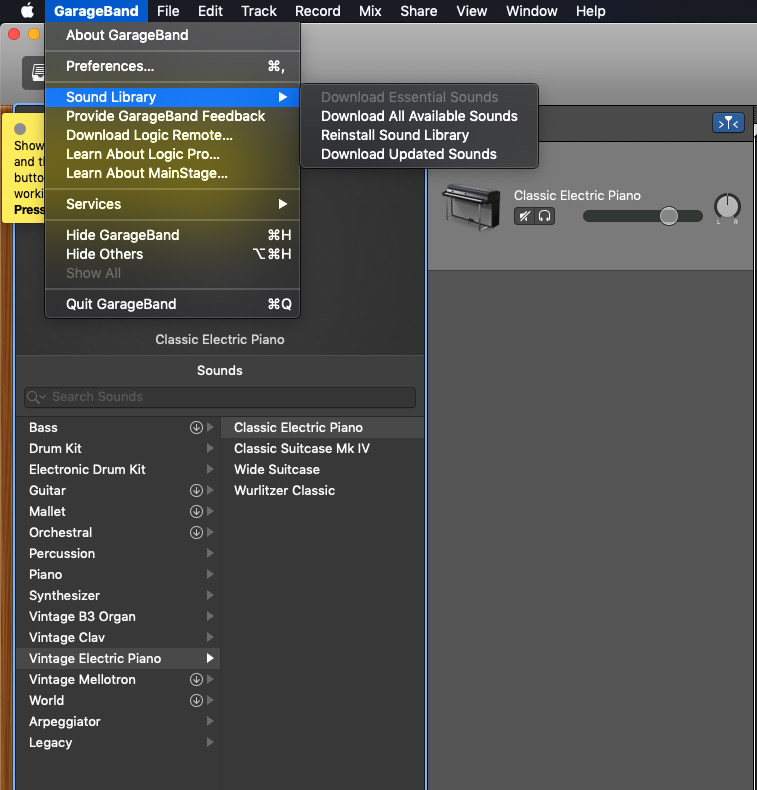Expand the Synthesizer category arrow
757x790 pixels.
pos(211,596)
